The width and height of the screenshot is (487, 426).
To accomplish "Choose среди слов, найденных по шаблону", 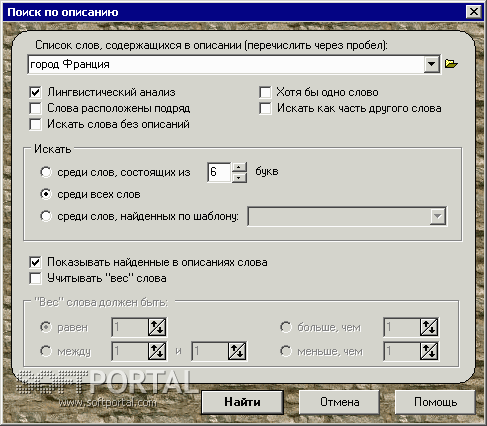I will (x=46, y=216).
